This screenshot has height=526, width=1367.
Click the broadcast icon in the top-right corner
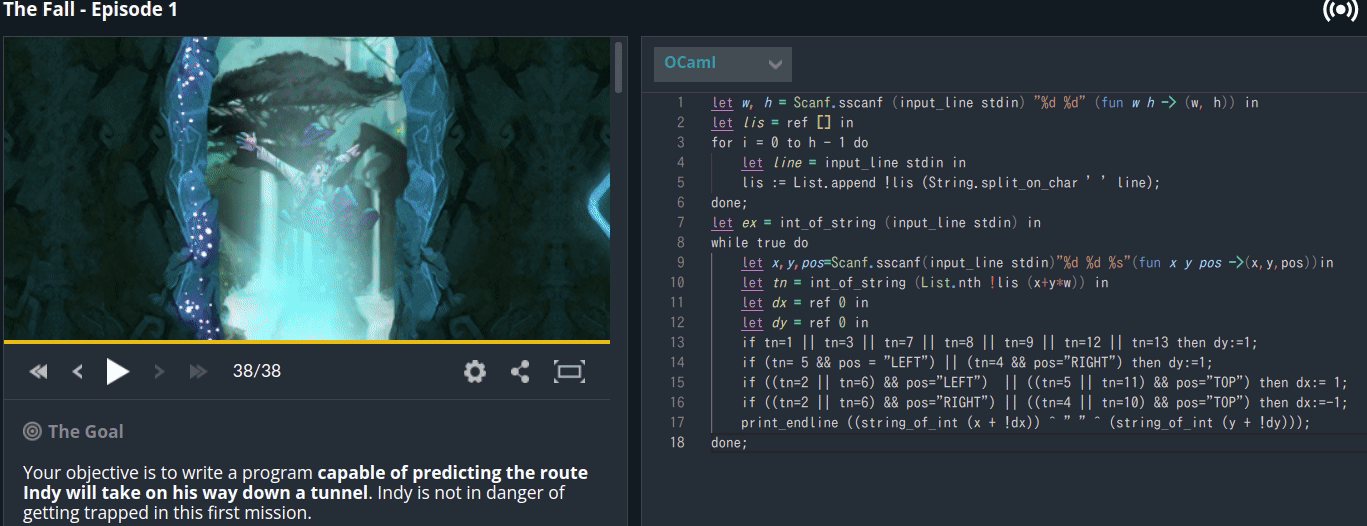pyautogui.click(x=1340, y=10)
